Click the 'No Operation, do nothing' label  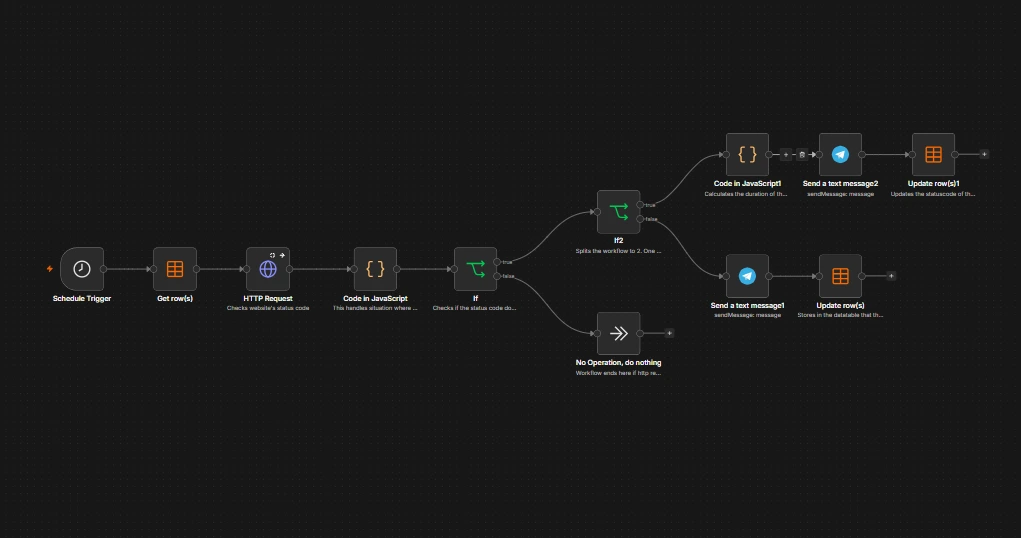pos(619,363)
